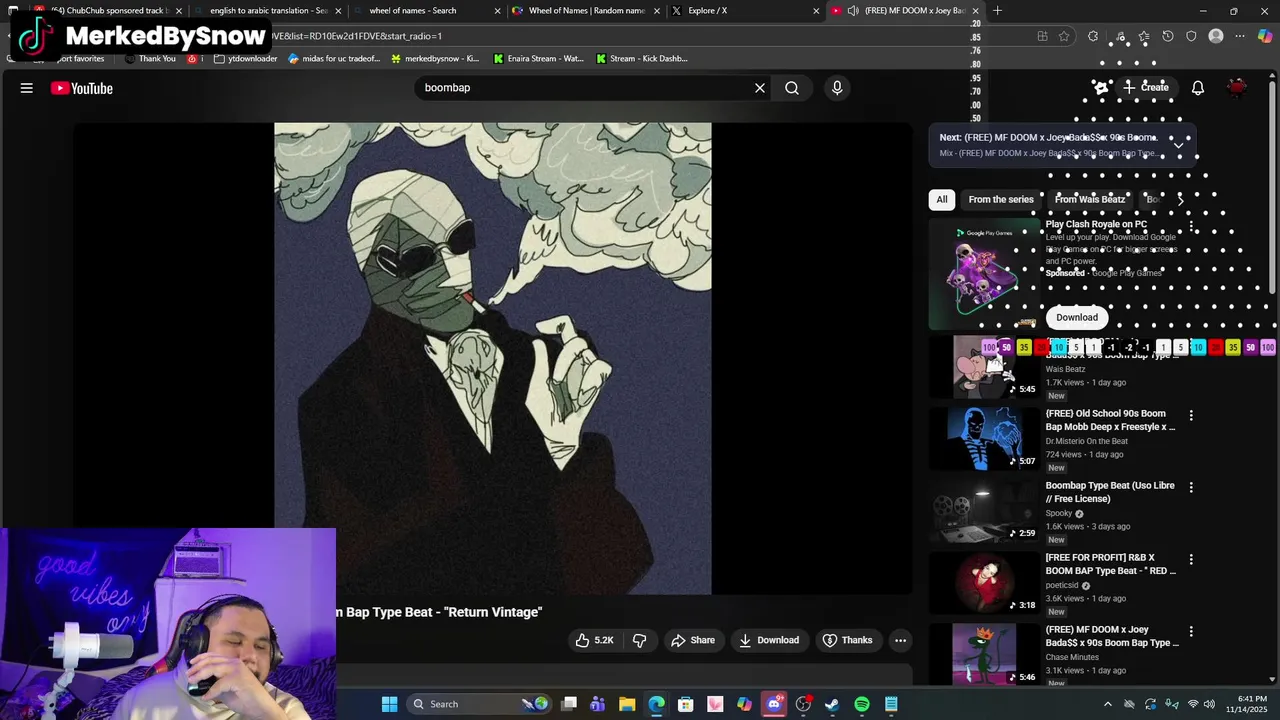Show more filter chips with right arrow
The height and width of the screenshot is (720, 1280).
(1180, 199)
